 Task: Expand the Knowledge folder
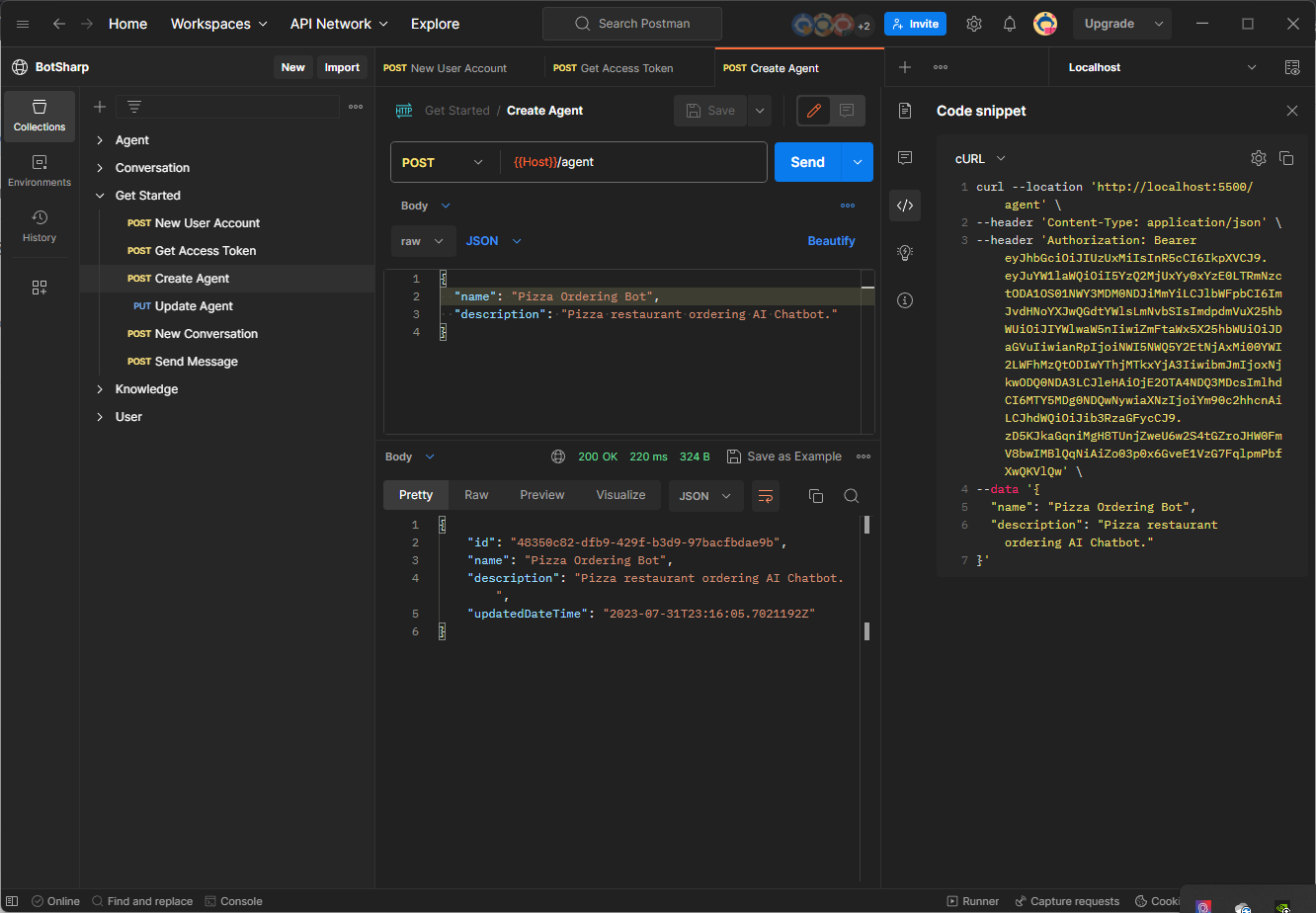pos(100,389)
